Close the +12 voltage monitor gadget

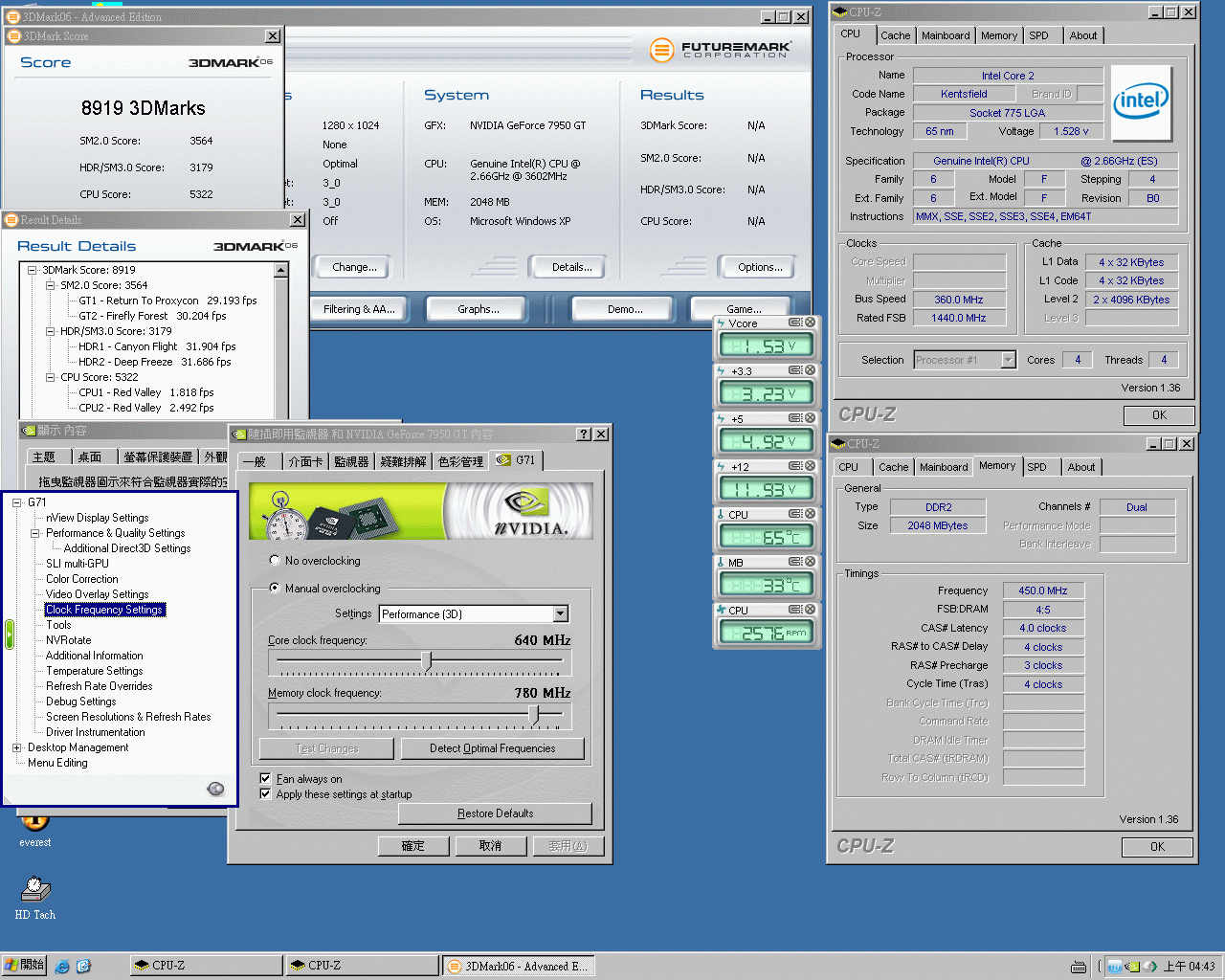point(810,466)
